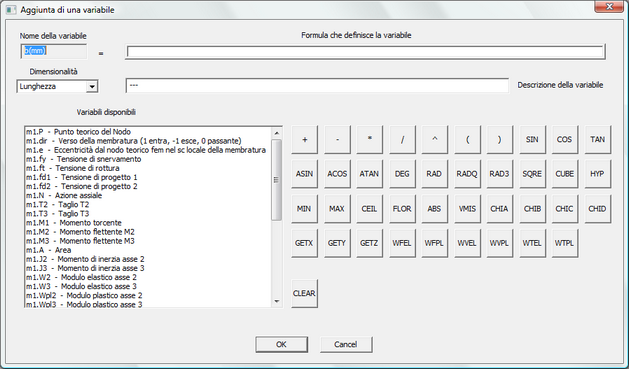Click the HYP function button
The width and height of the screenshot is (629, 369).
coord(598,174)
